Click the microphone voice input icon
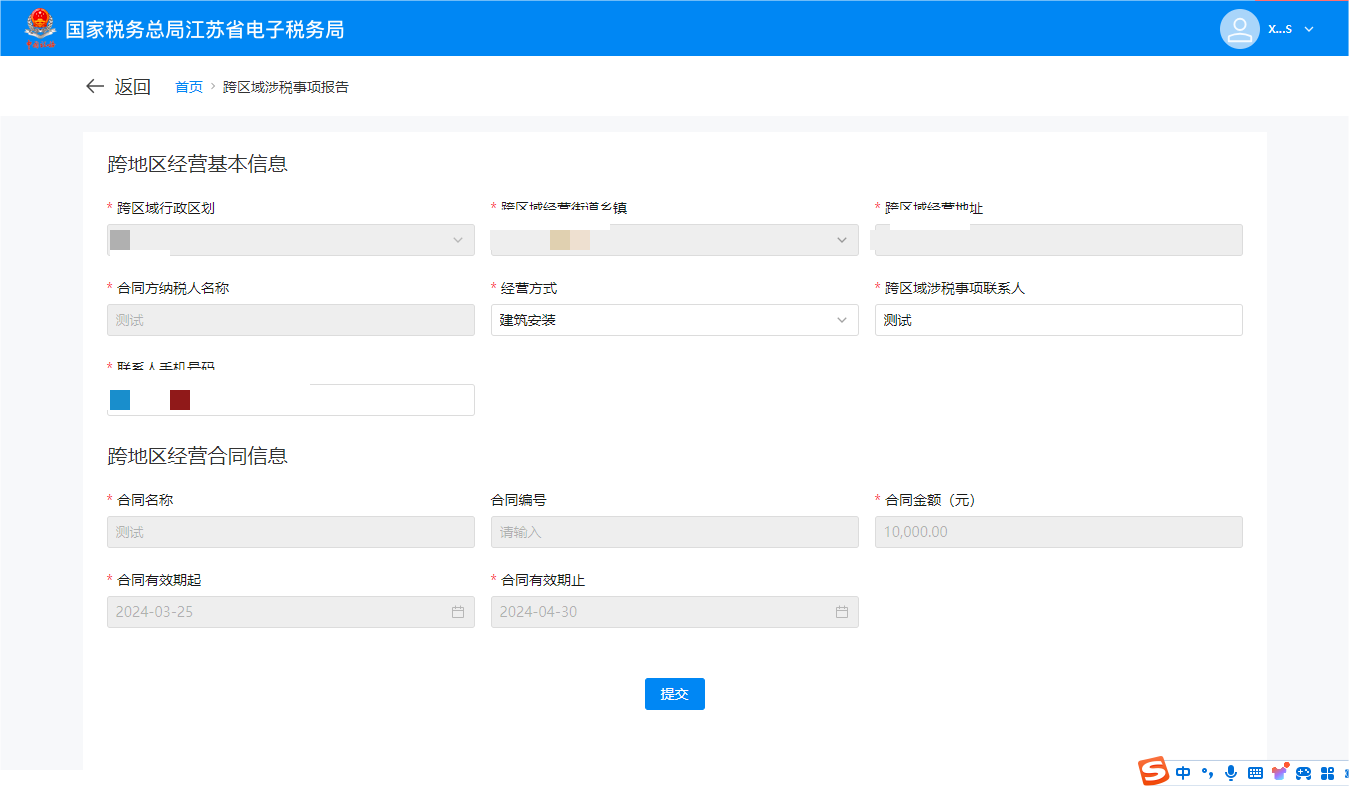The width and height of the screenshot is (1349, 786). coord(1231,772)
